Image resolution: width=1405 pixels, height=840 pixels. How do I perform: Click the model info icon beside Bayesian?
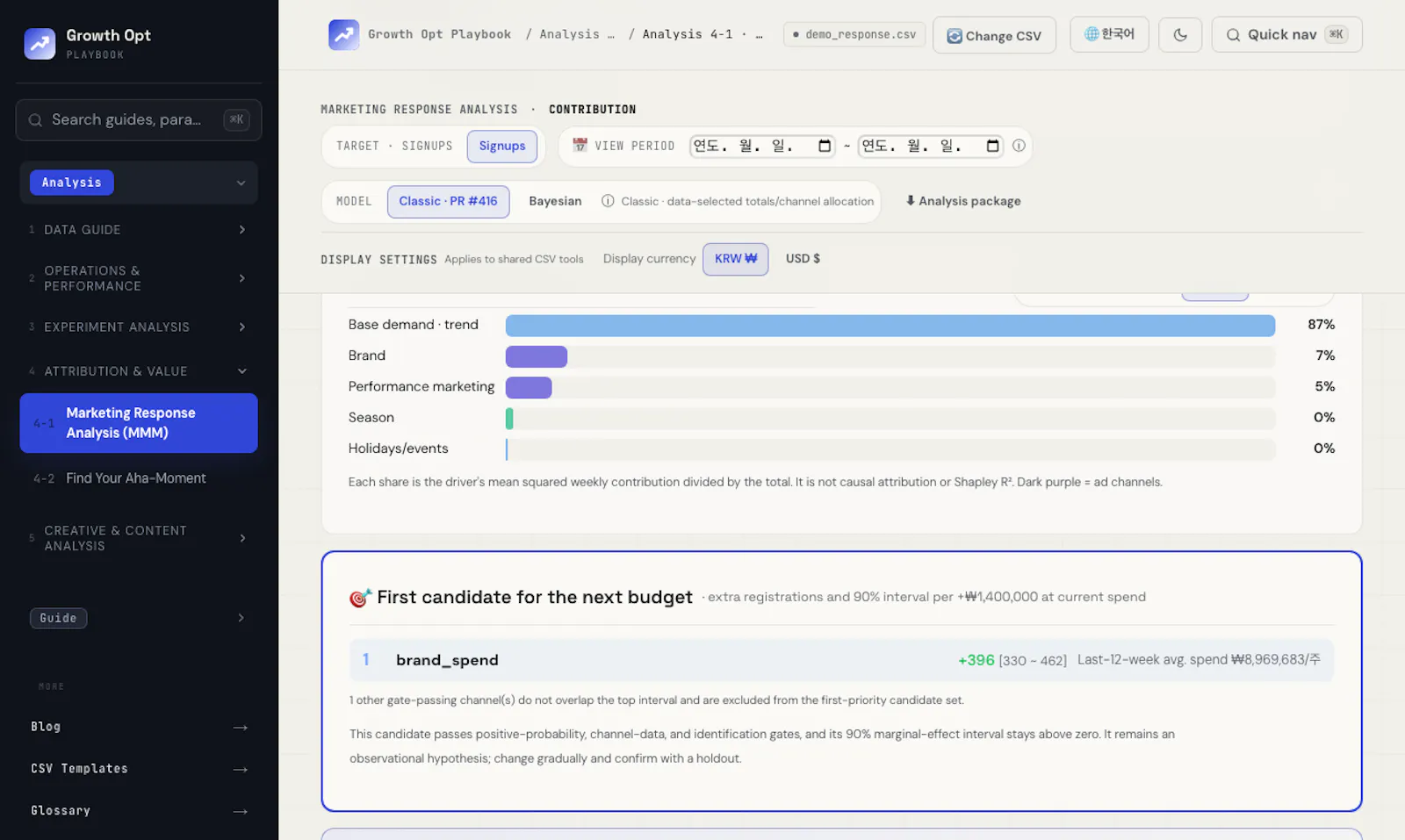click(x=608, y=201)
